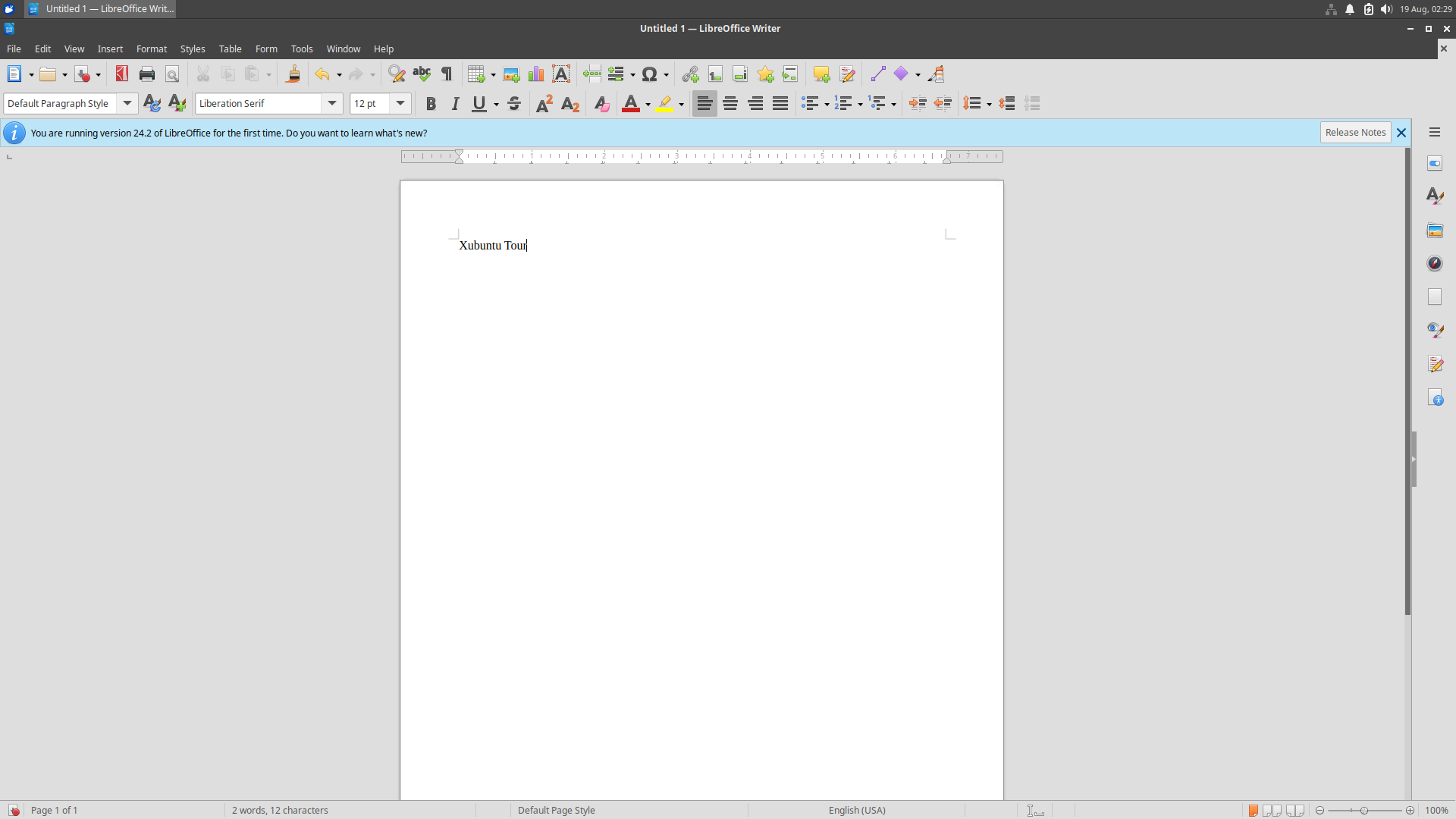Toggle Italic formatting
Screen dimensions: 1456x819
(x=455, y=104)
